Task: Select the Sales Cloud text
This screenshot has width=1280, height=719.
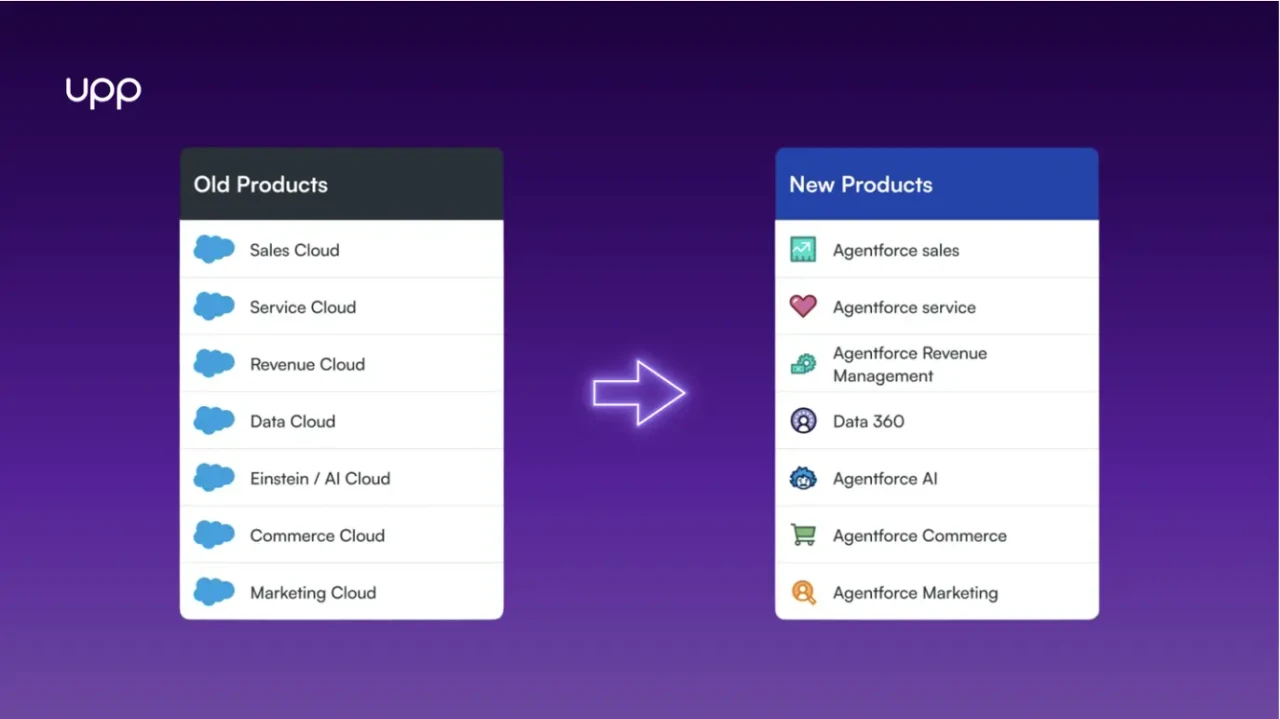Action: point(294,250)
